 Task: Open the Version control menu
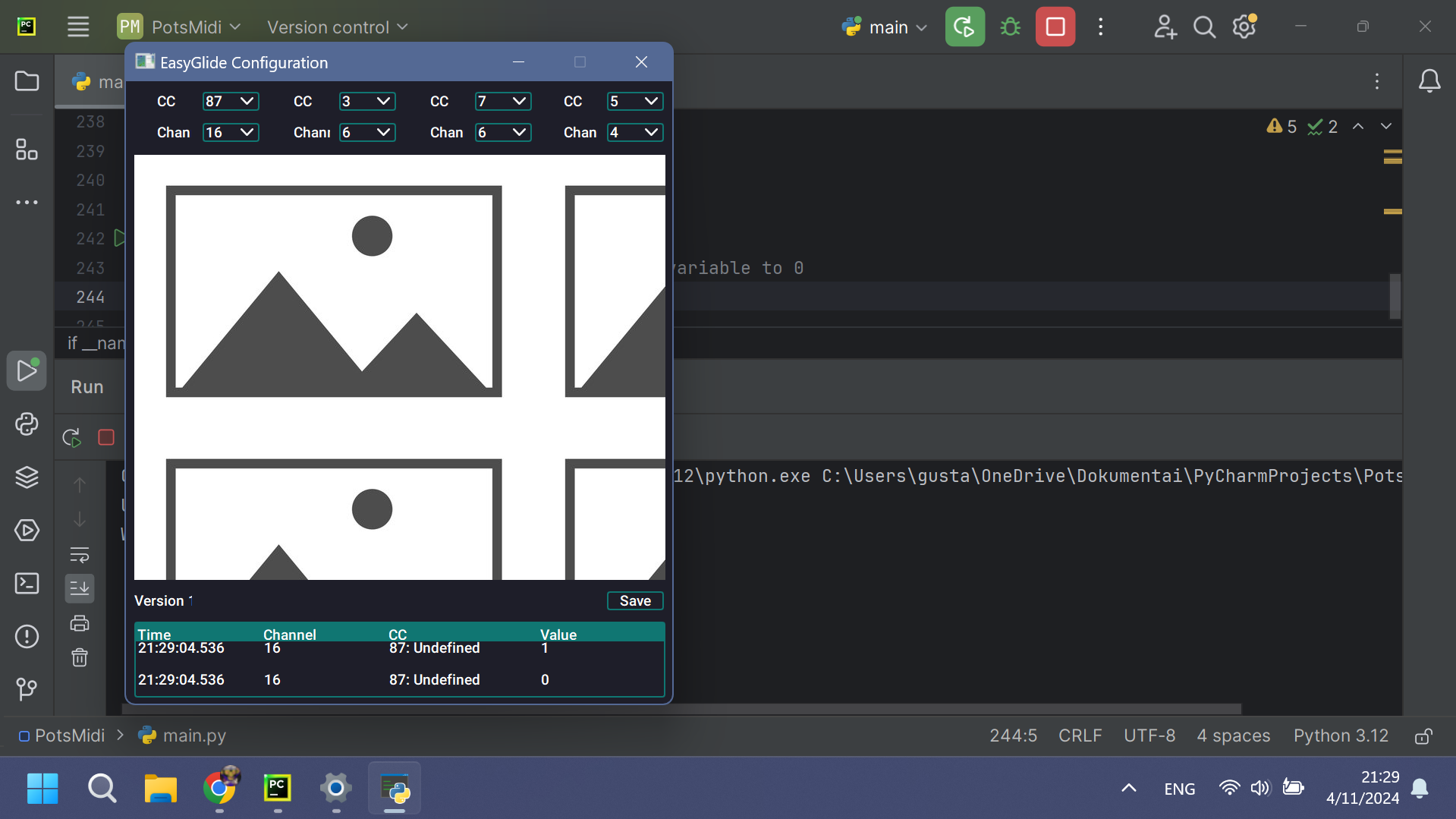tap(337, 27)
